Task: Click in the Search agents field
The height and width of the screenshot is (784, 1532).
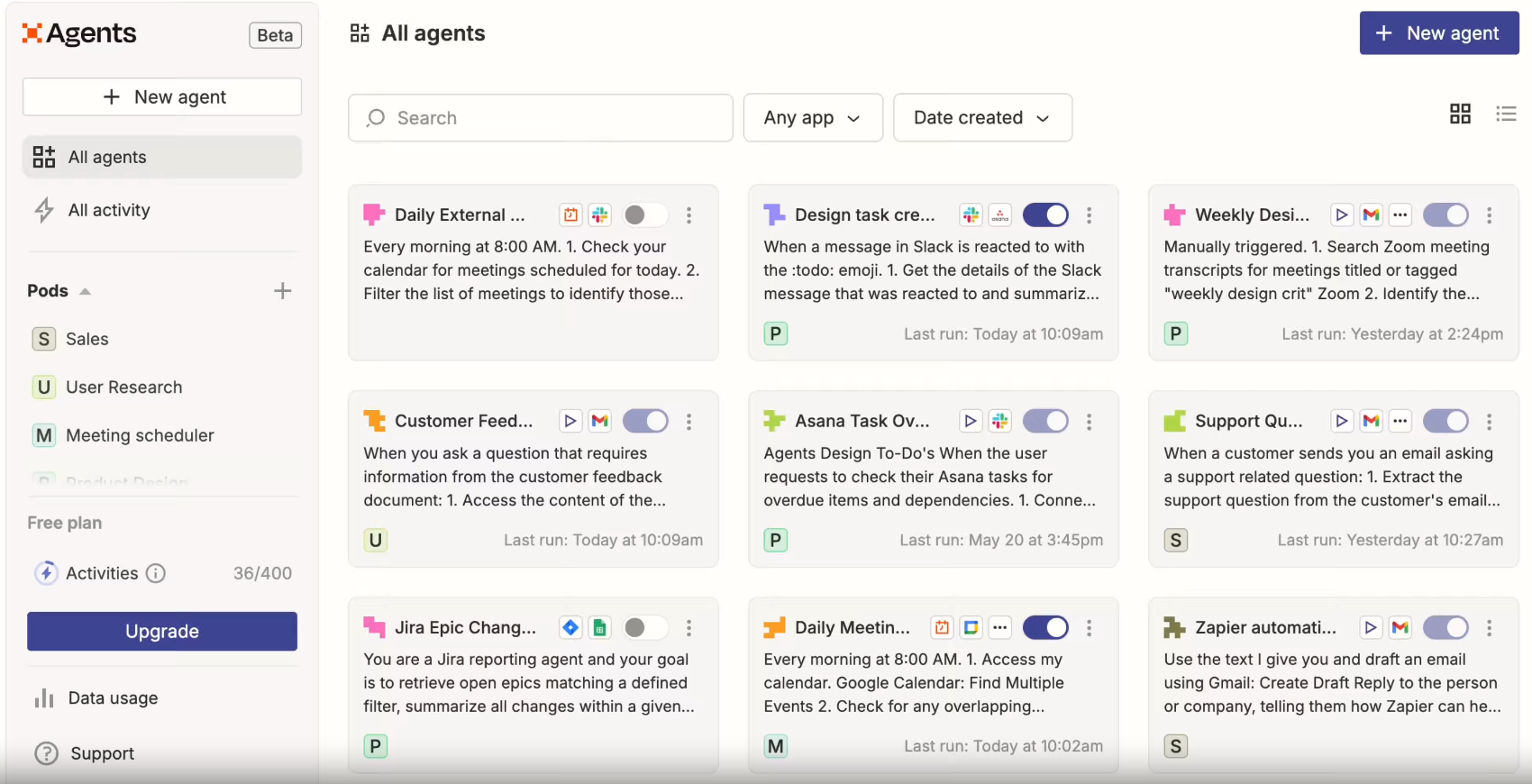Action: (x=541, y=118)
